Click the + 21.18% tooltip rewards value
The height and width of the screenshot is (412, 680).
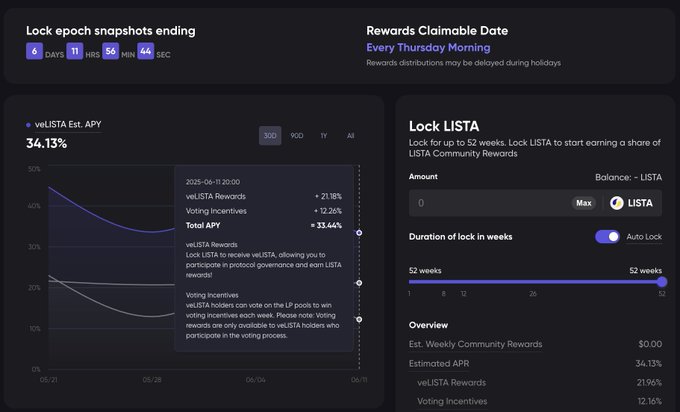[328, 196]
